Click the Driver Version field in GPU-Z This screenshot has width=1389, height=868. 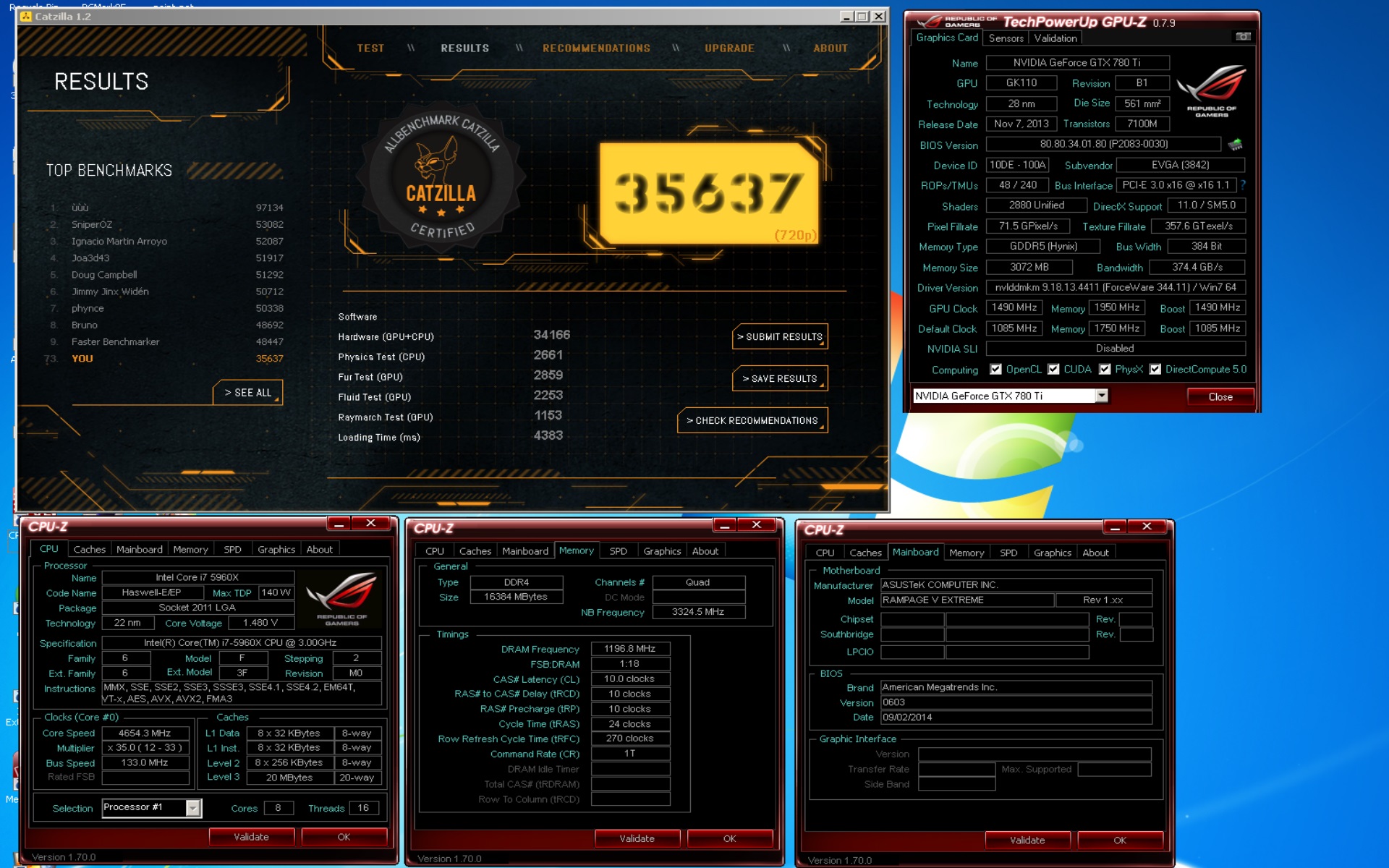1116,287
